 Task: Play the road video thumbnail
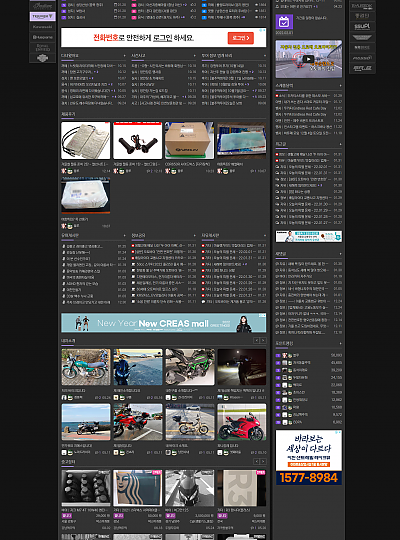click(308, 59)
